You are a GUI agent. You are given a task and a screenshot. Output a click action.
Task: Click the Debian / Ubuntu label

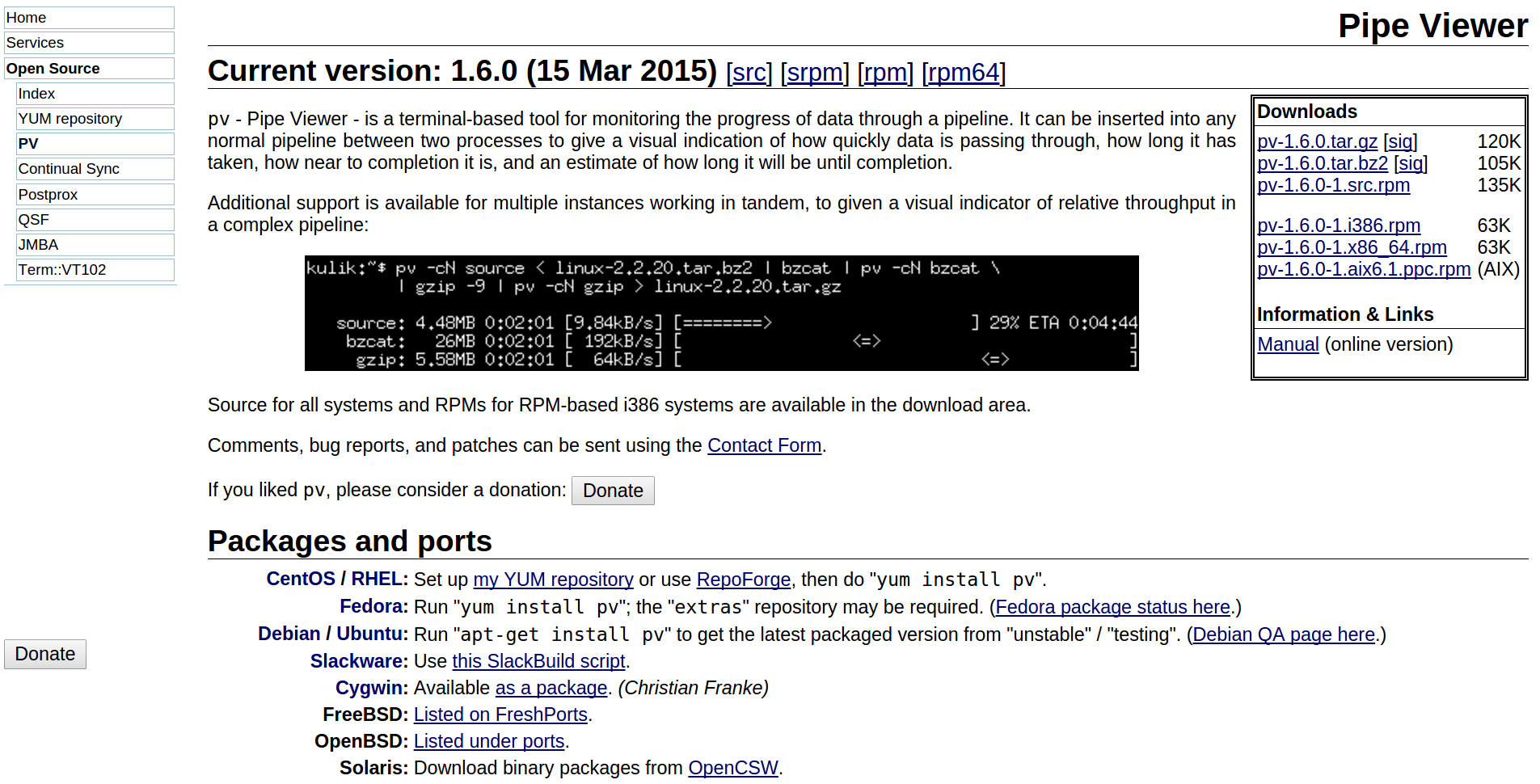pos(333,634)
